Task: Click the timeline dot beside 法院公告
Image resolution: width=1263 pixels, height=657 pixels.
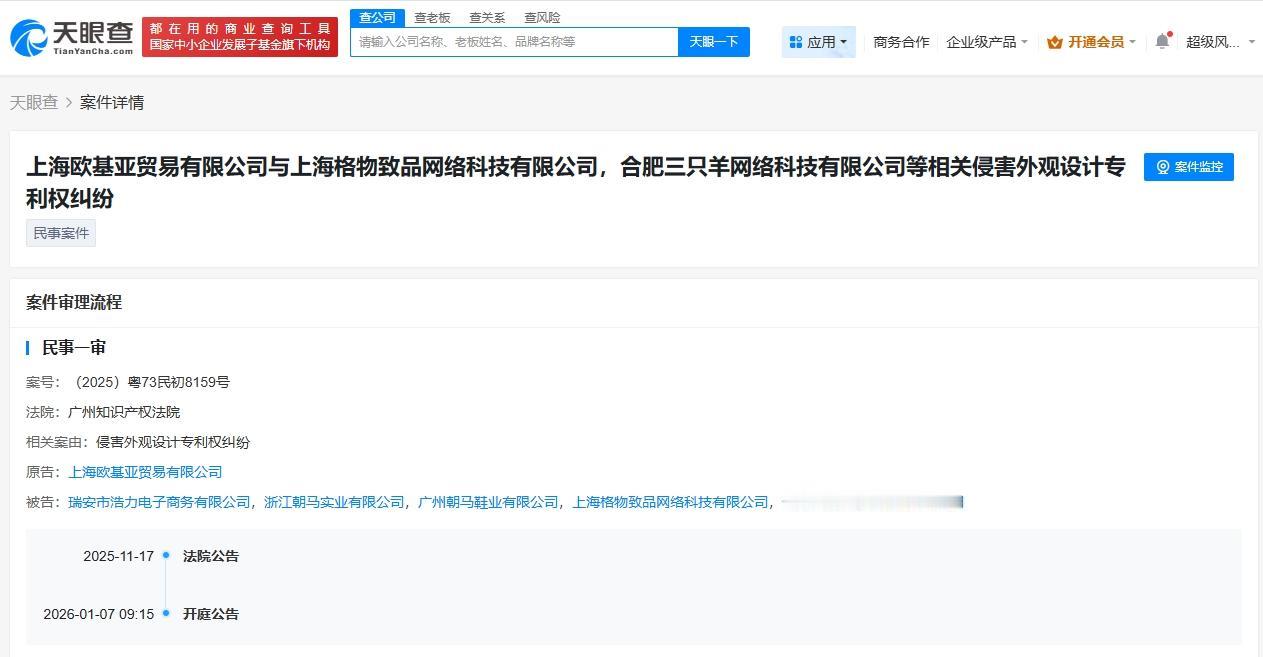Action: tap(167, 556)
